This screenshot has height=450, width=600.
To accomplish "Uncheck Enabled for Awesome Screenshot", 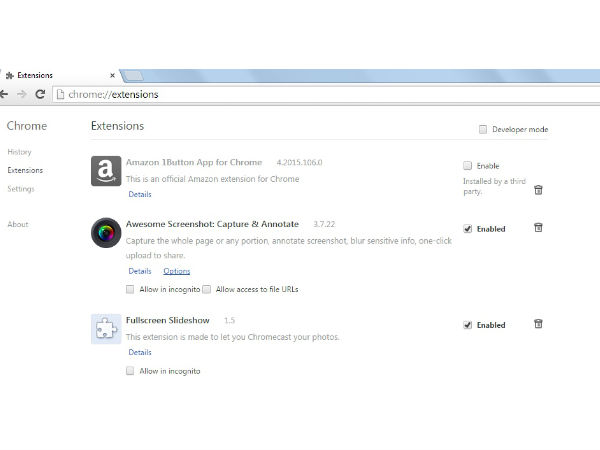I will click(467, 229).
